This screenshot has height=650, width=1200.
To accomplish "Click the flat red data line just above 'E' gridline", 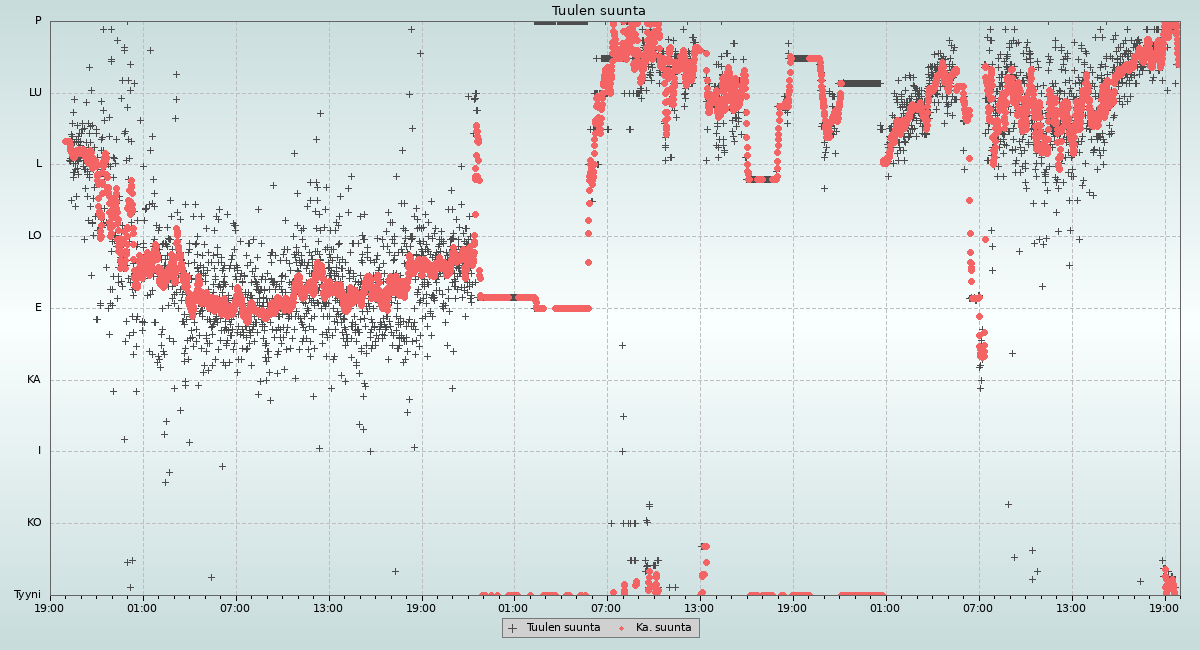I will coord(505,297).
